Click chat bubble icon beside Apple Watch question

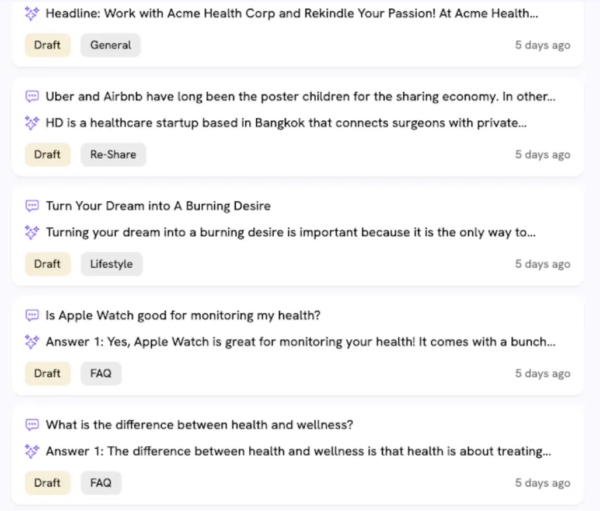32,315
